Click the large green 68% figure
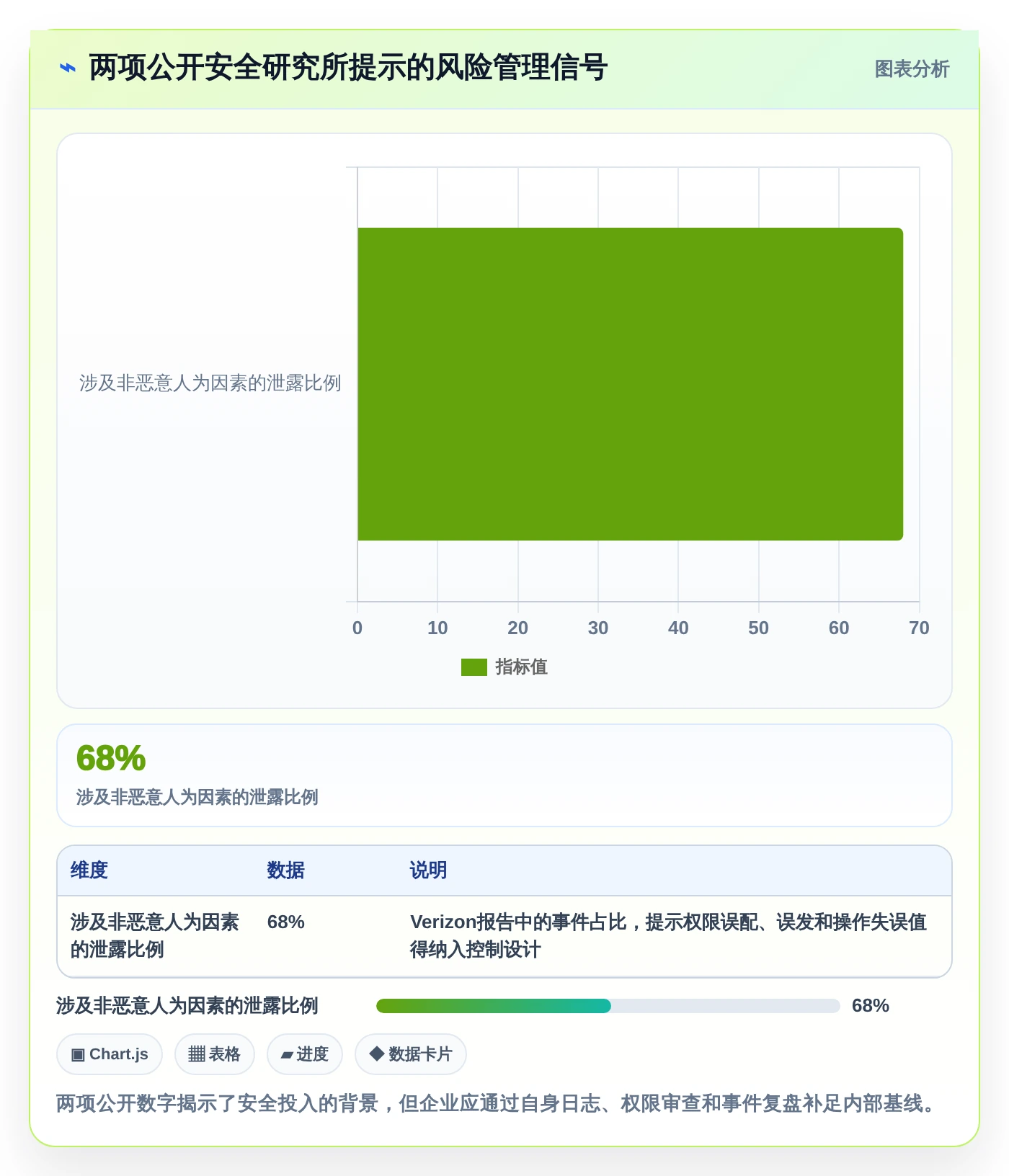1009x1176 pixels. click(x=111, y=759)
